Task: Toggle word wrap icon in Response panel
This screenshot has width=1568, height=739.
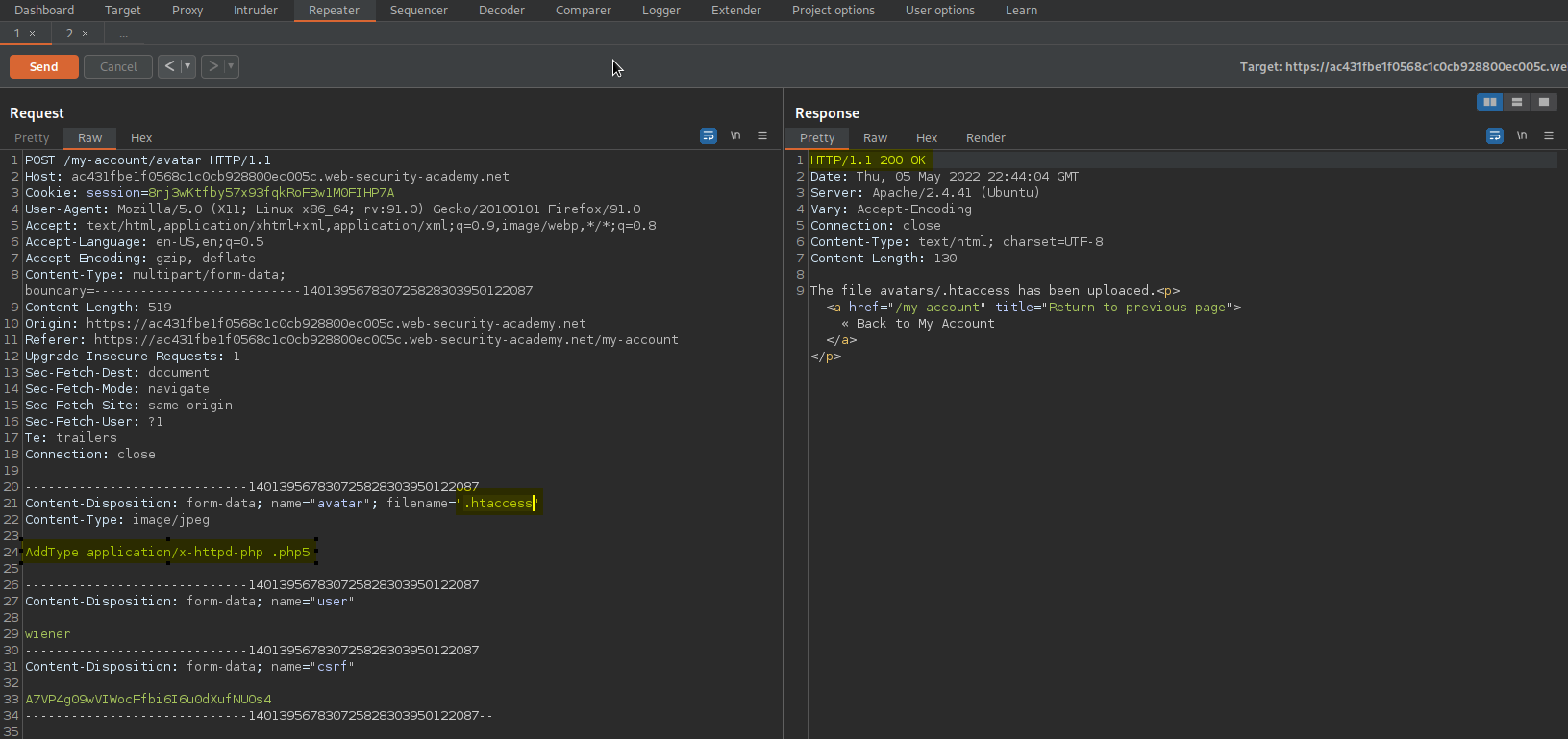Action: point(1495,136)
